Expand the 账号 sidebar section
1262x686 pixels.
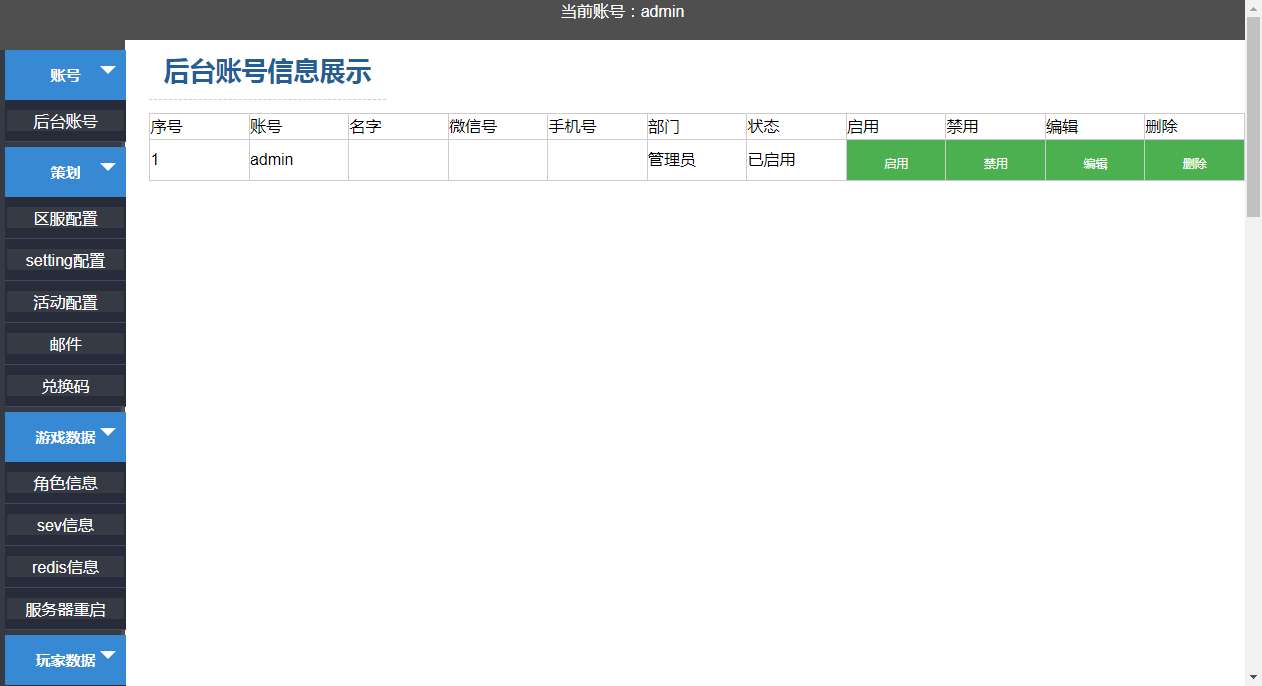click(64, 73)
